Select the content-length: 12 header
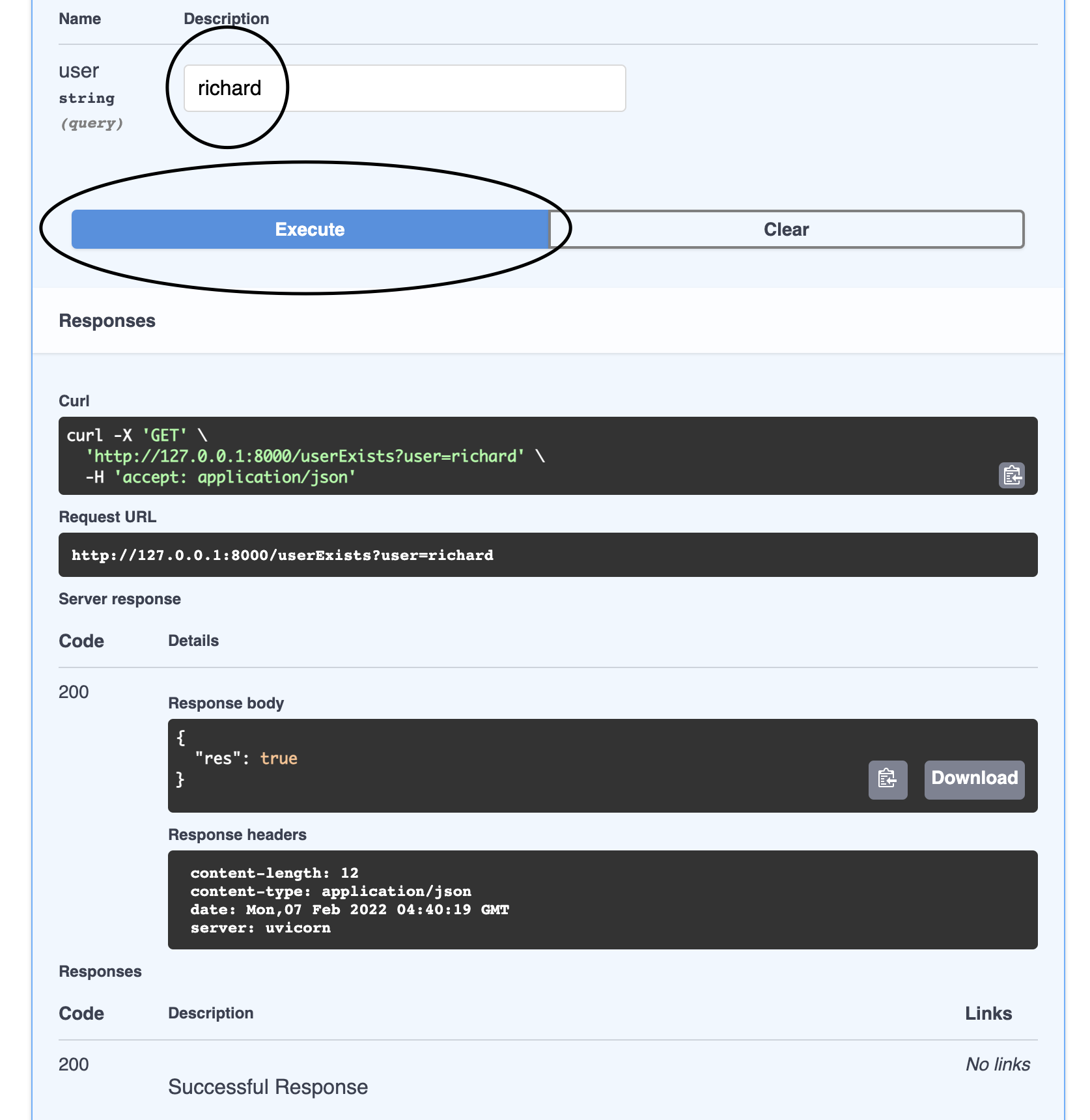Image resolution: width=1090 pixels, height=1120 pixels. 274,873
